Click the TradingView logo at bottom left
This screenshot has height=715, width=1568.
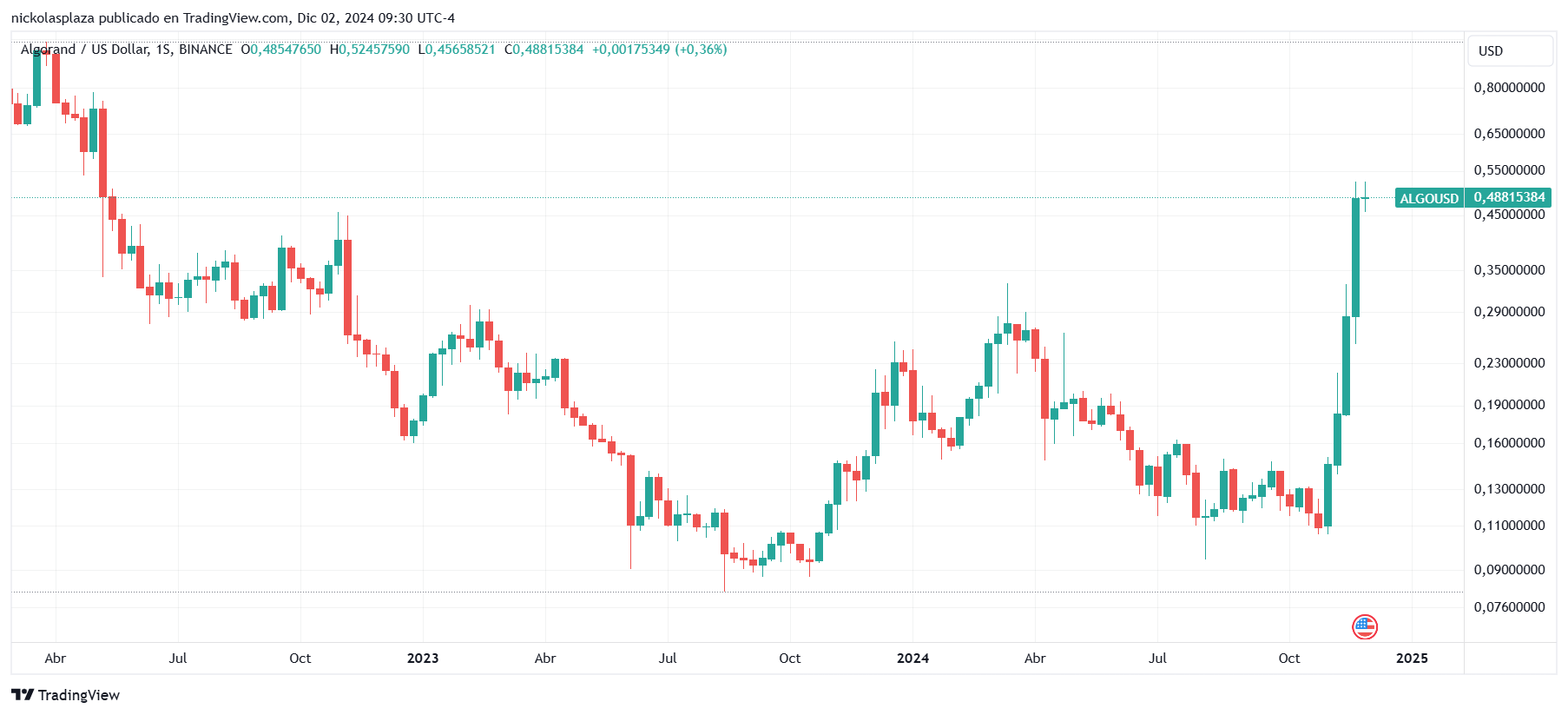[x=66, y=695]
